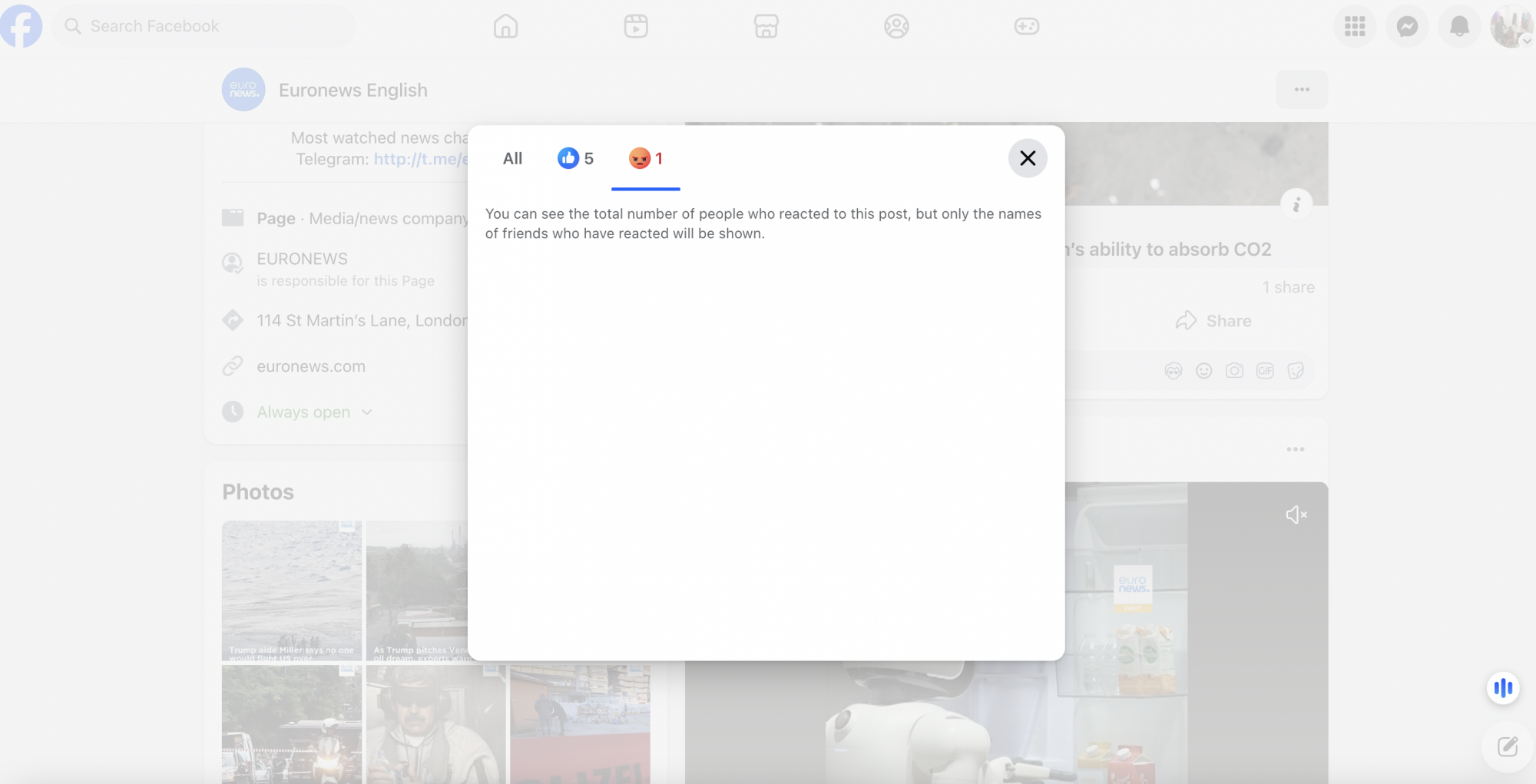Click the Share button on post
This screenshot has width=1536, height=784.
coord(1213,321)
